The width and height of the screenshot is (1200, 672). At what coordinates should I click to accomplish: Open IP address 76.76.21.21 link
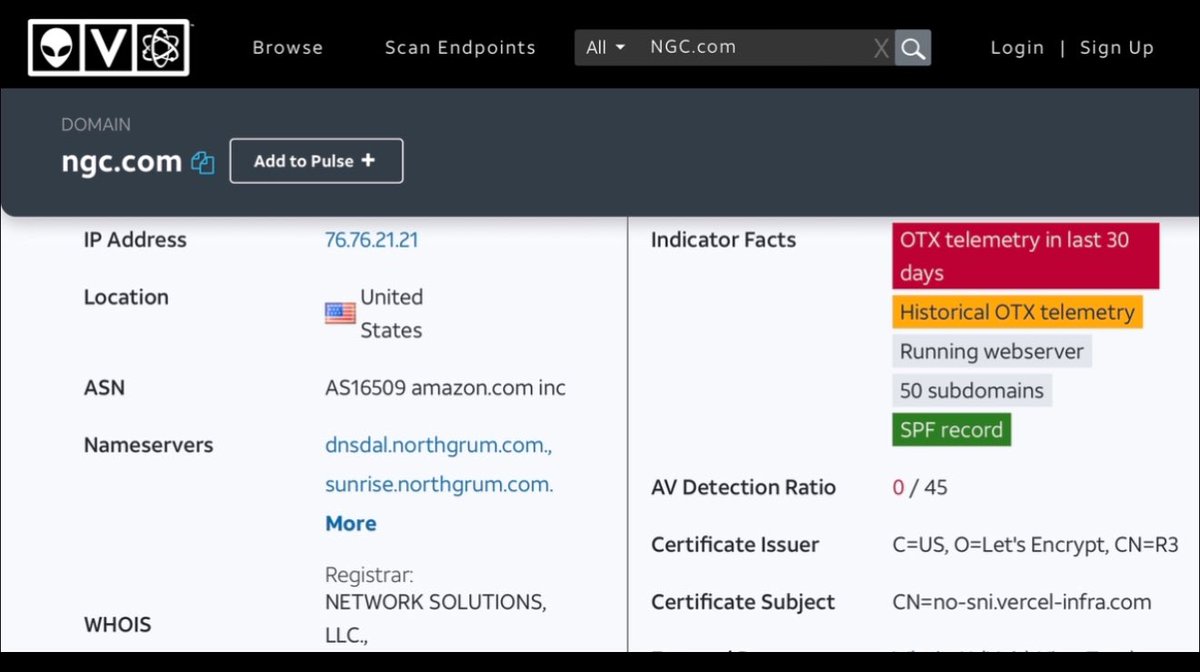(x=371, y=240)
